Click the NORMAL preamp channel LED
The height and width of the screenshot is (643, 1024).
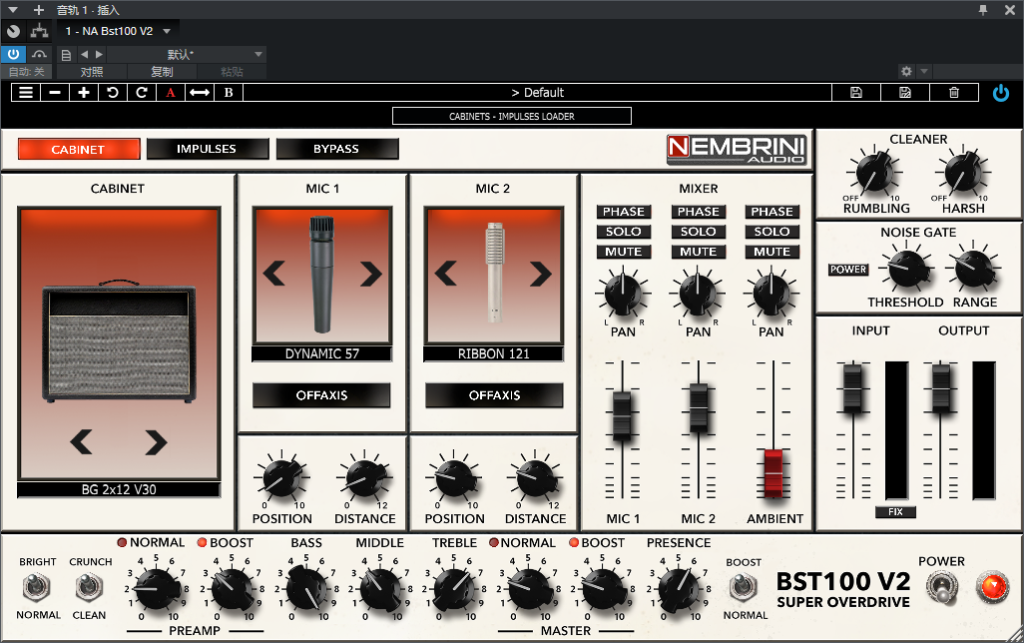(122, 542)
